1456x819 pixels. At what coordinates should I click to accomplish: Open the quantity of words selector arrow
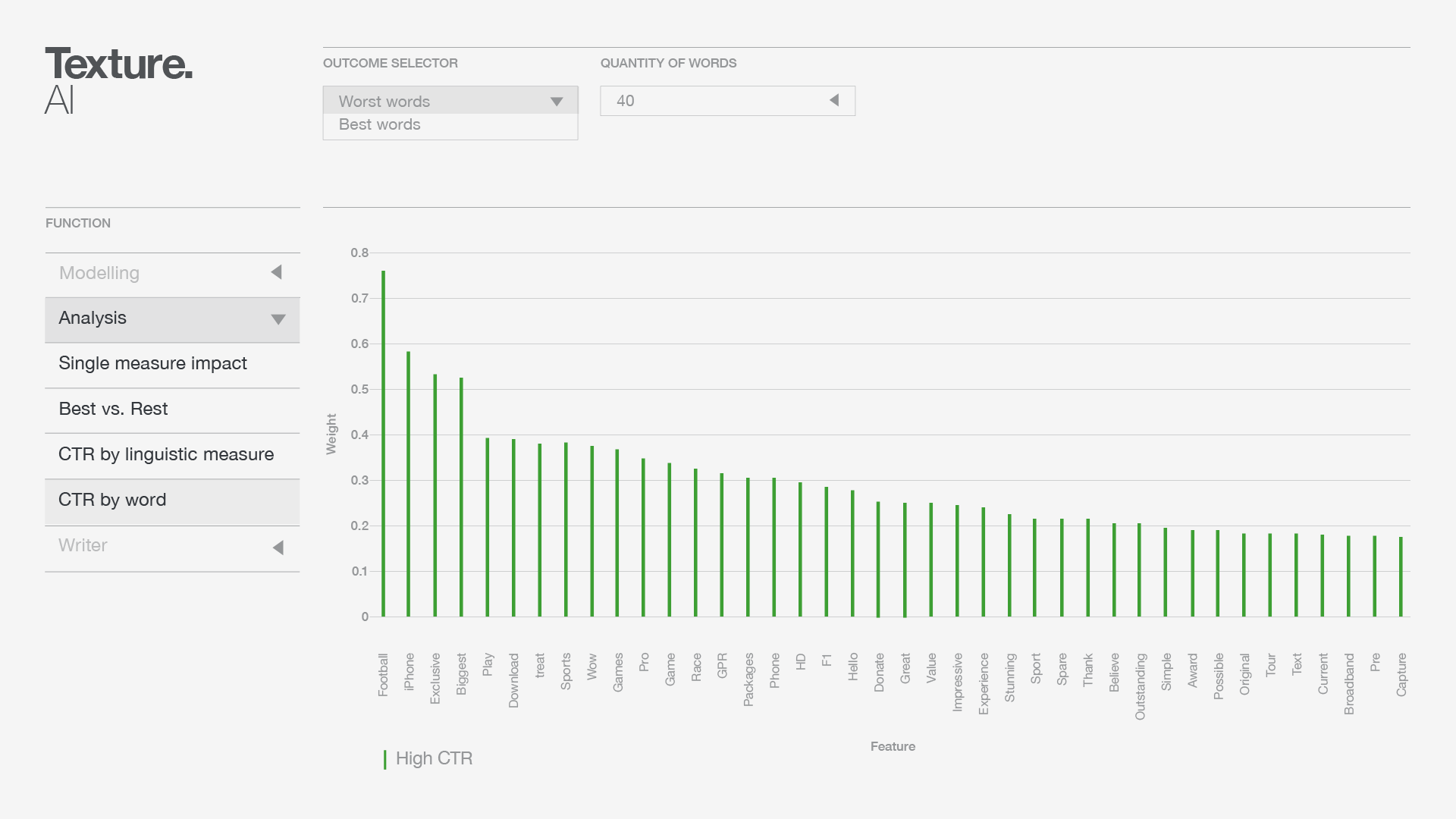[834, 100]
